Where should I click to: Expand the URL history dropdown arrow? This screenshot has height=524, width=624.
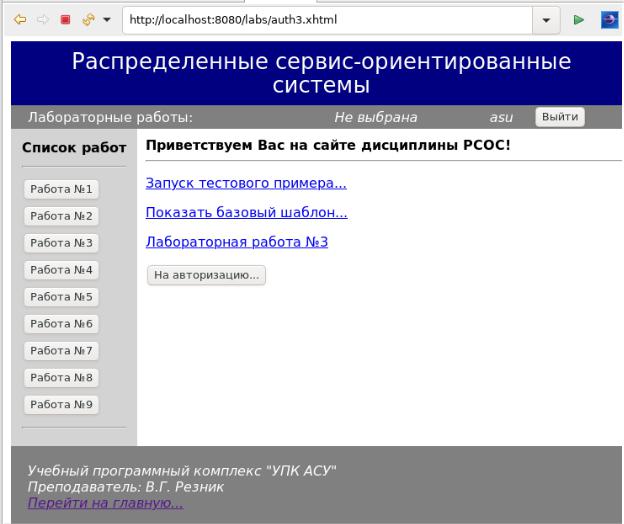(546, 20)
